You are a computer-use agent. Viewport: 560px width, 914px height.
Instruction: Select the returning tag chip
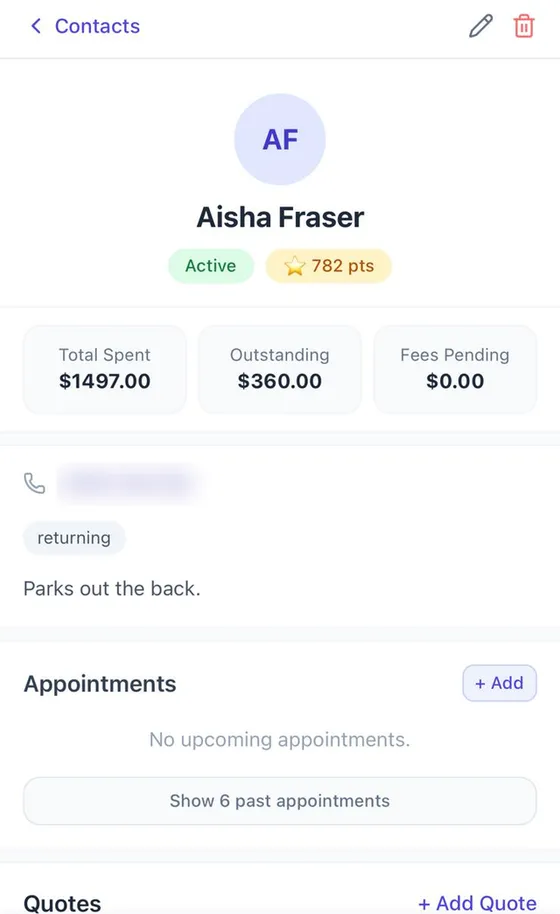pyautogui.click(x=74, y=537)
